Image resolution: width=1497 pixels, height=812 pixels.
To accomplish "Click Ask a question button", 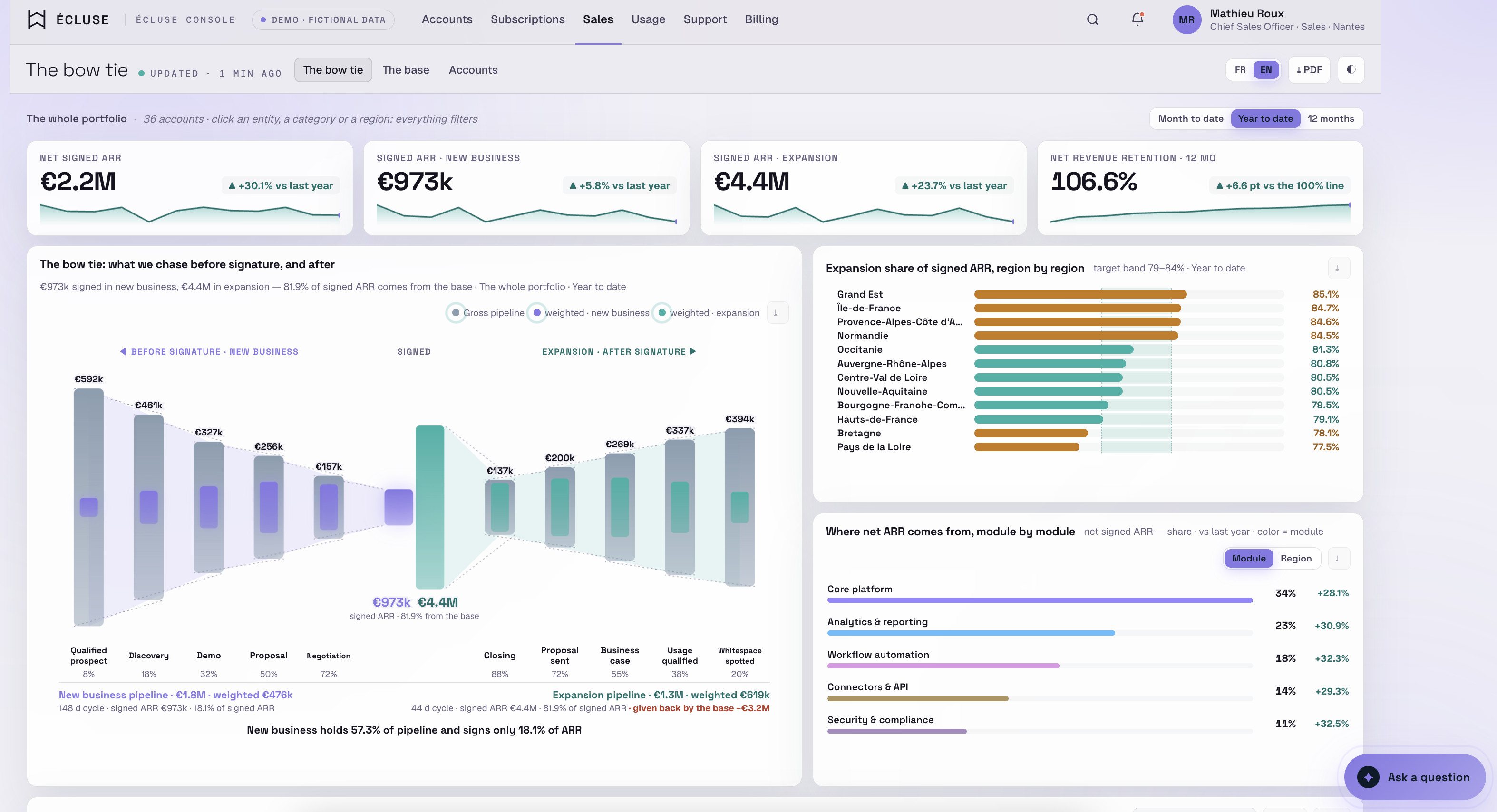I will [x=1414, y=777].
